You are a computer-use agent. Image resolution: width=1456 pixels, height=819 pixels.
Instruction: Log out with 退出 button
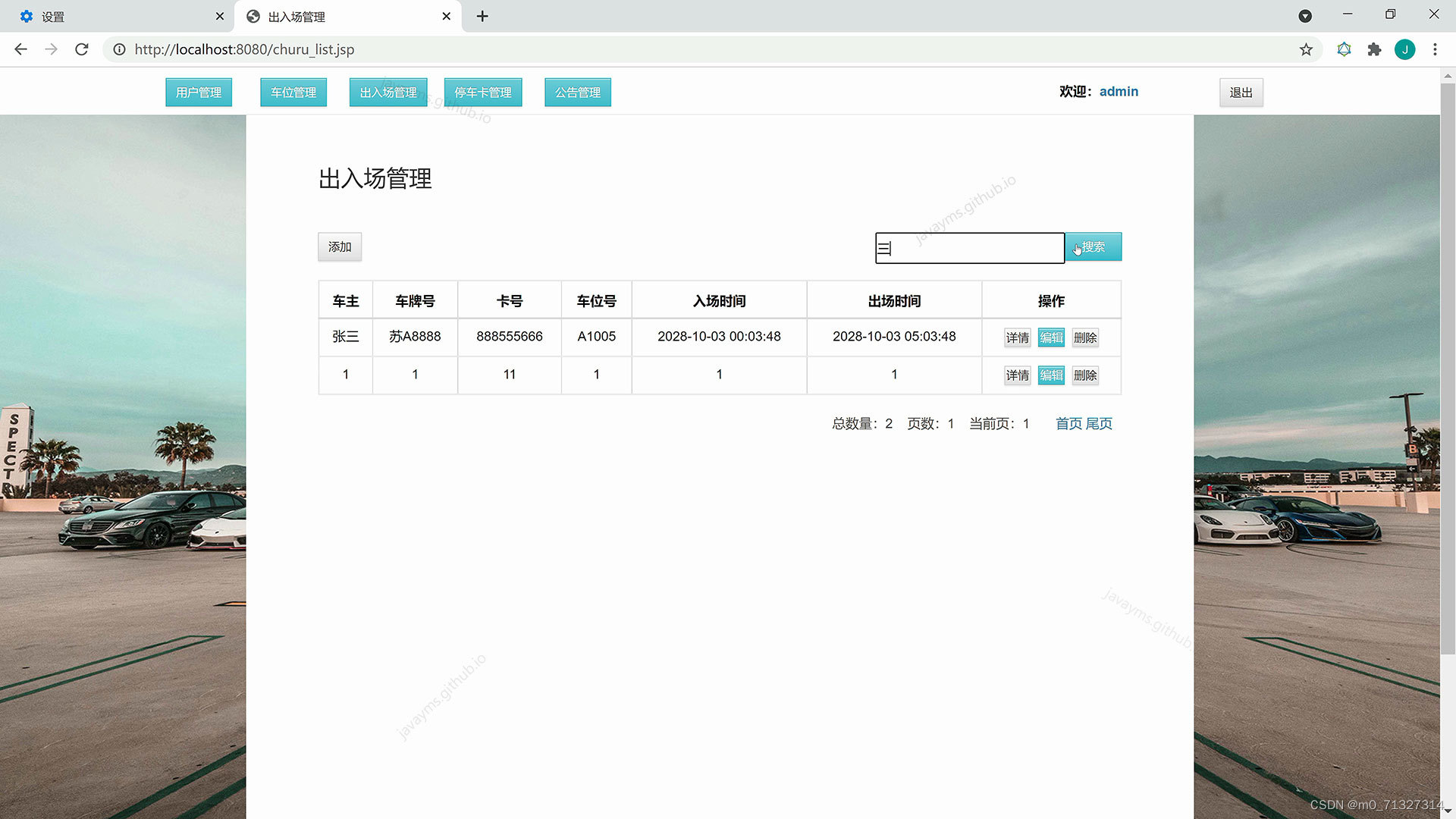point(1241,93)
